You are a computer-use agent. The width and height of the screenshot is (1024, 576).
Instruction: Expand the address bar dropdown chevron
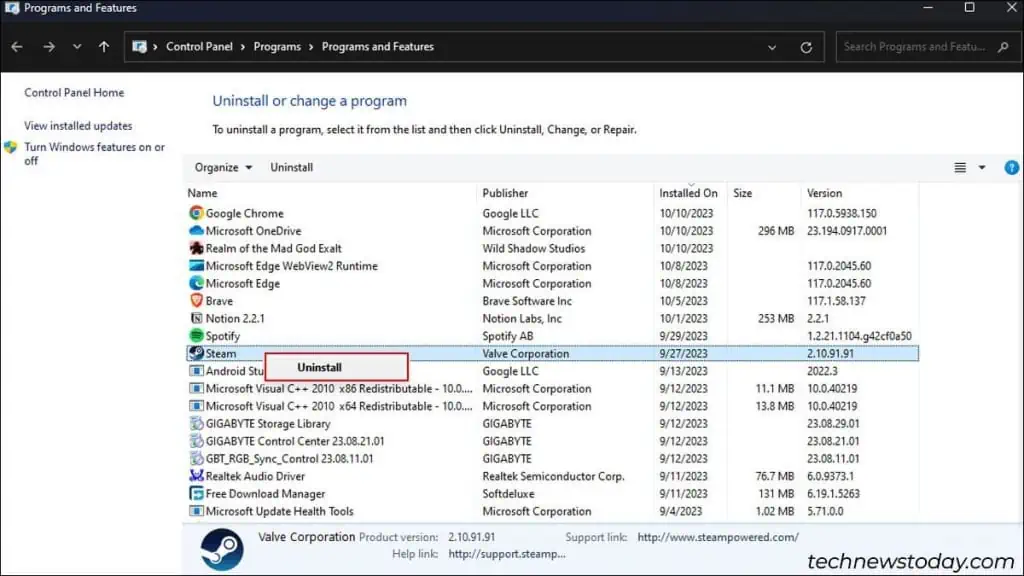(771, 46)
